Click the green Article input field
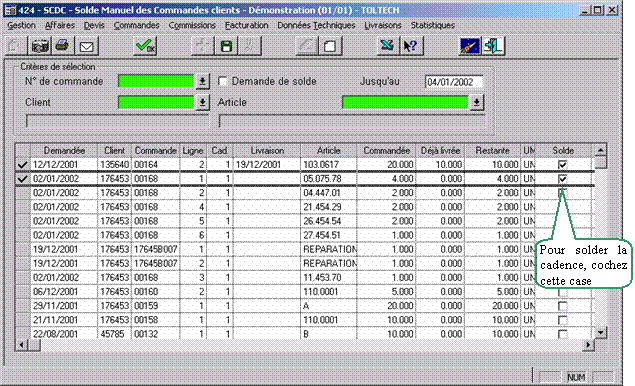 tap(405, 102)
